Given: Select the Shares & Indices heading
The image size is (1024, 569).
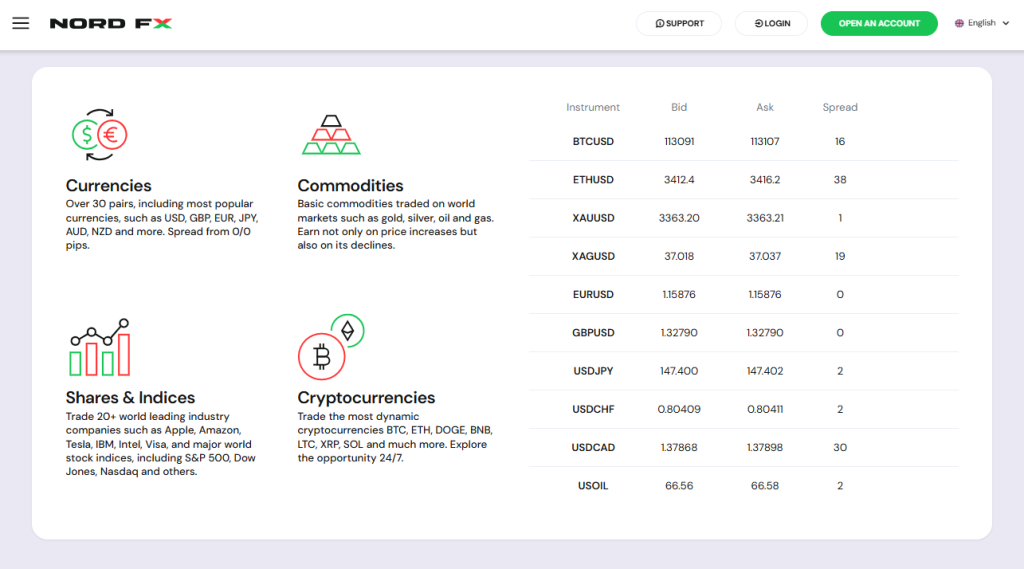Looking at the screenshot, I should [130, 397].
